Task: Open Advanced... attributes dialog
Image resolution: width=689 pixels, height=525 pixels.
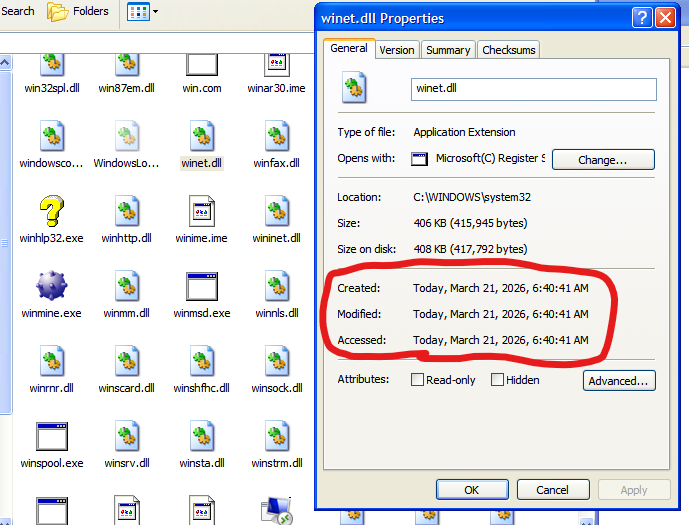Action: click(x=618, y=380)
